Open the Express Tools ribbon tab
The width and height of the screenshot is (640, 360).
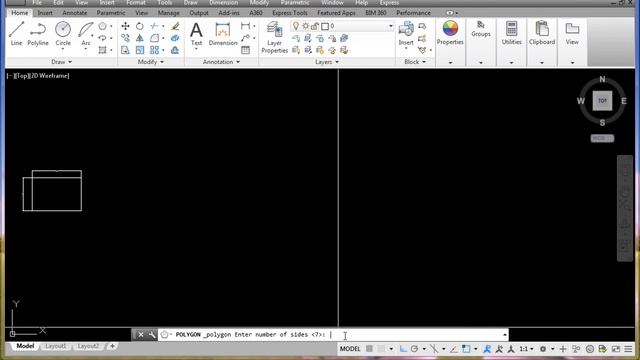(290, 13)
